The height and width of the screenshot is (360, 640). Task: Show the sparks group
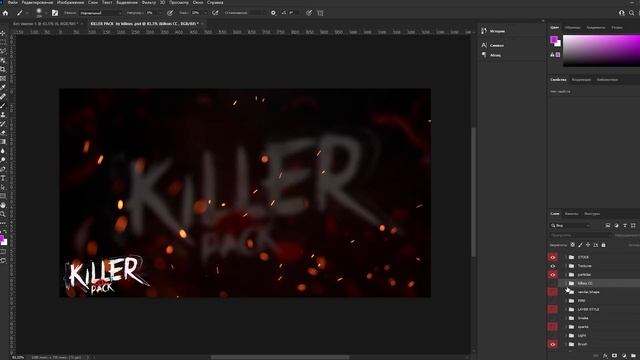(553, 327)
